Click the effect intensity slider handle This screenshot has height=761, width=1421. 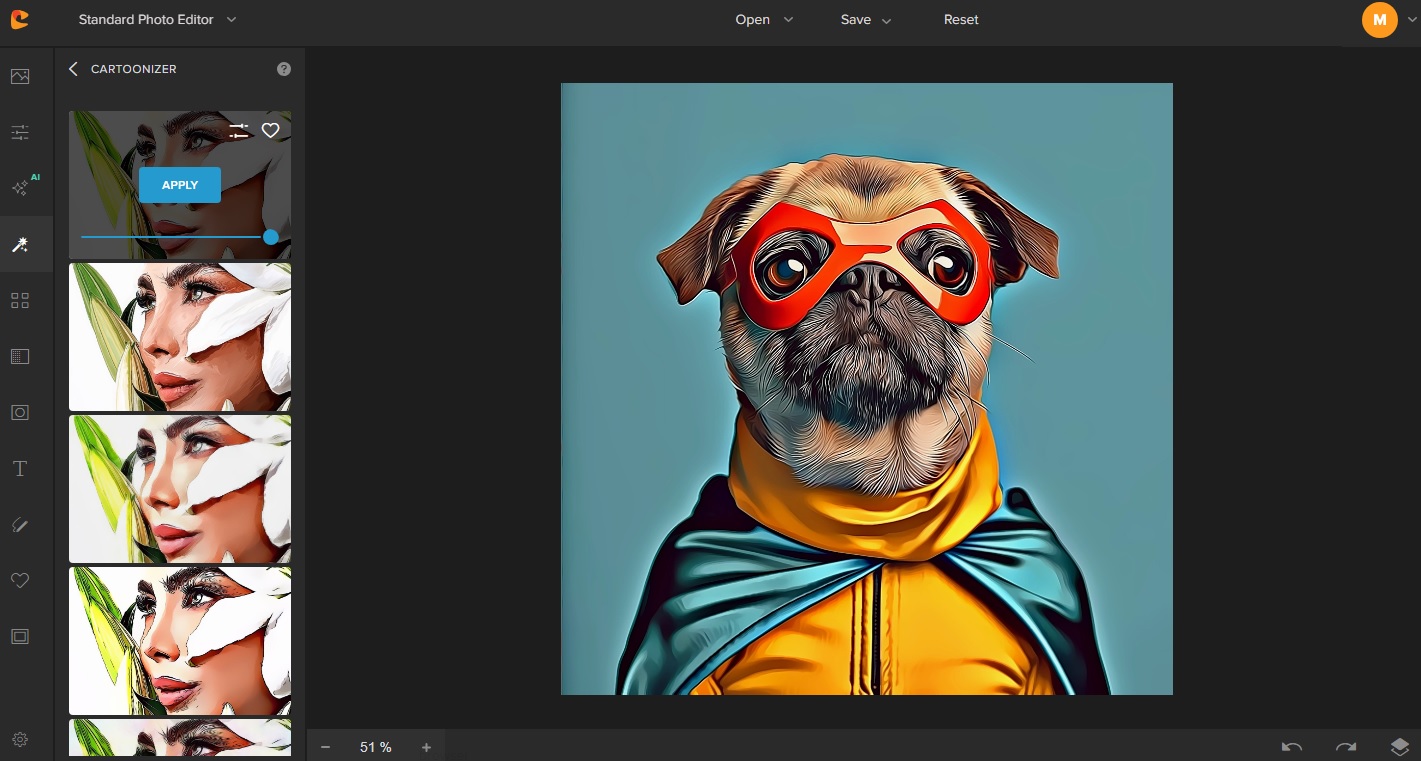click(x=271, y=237)
